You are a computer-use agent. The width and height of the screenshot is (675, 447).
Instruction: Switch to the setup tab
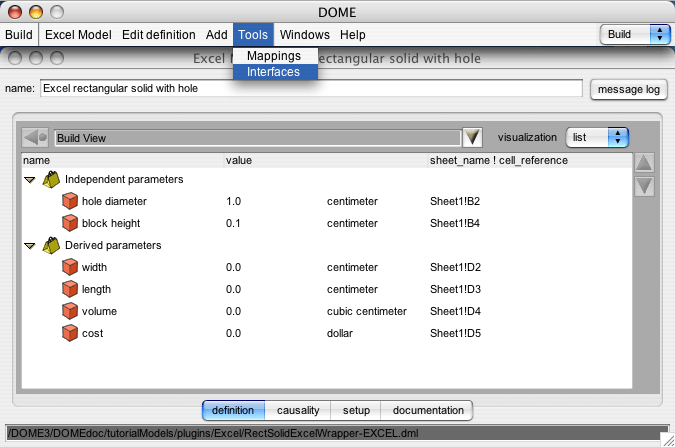pos(356,410)
